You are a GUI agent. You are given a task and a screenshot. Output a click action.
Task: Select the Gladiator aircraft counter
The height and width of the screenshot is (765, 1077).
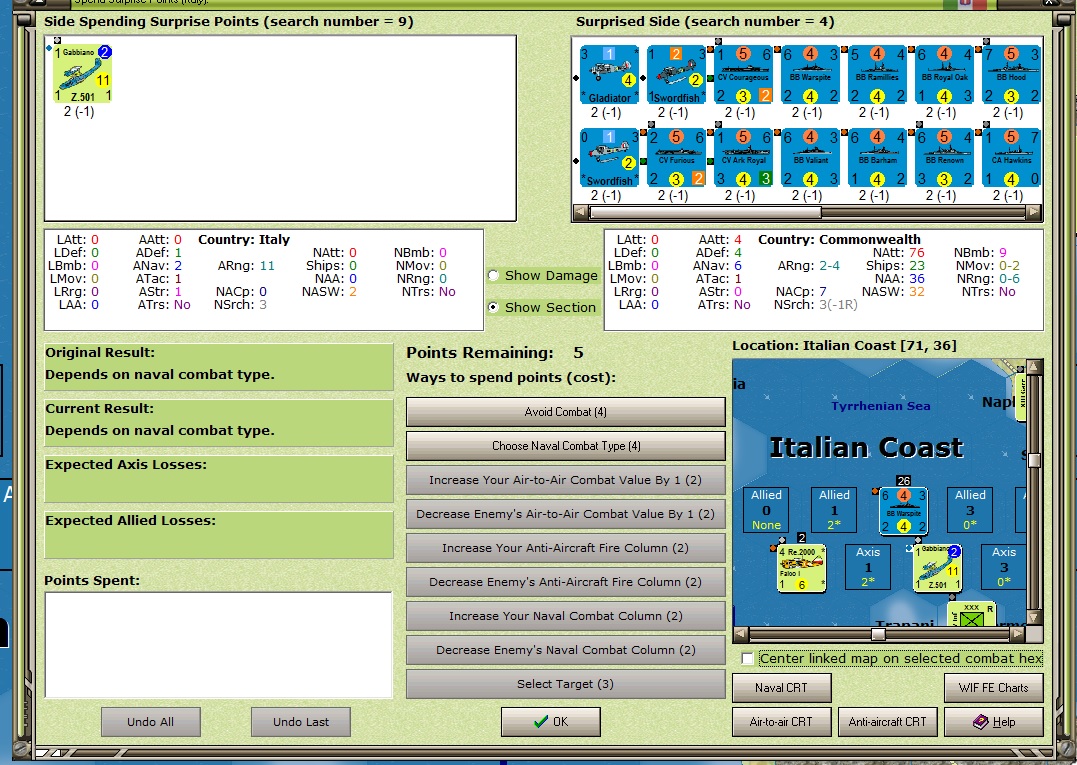609,74
